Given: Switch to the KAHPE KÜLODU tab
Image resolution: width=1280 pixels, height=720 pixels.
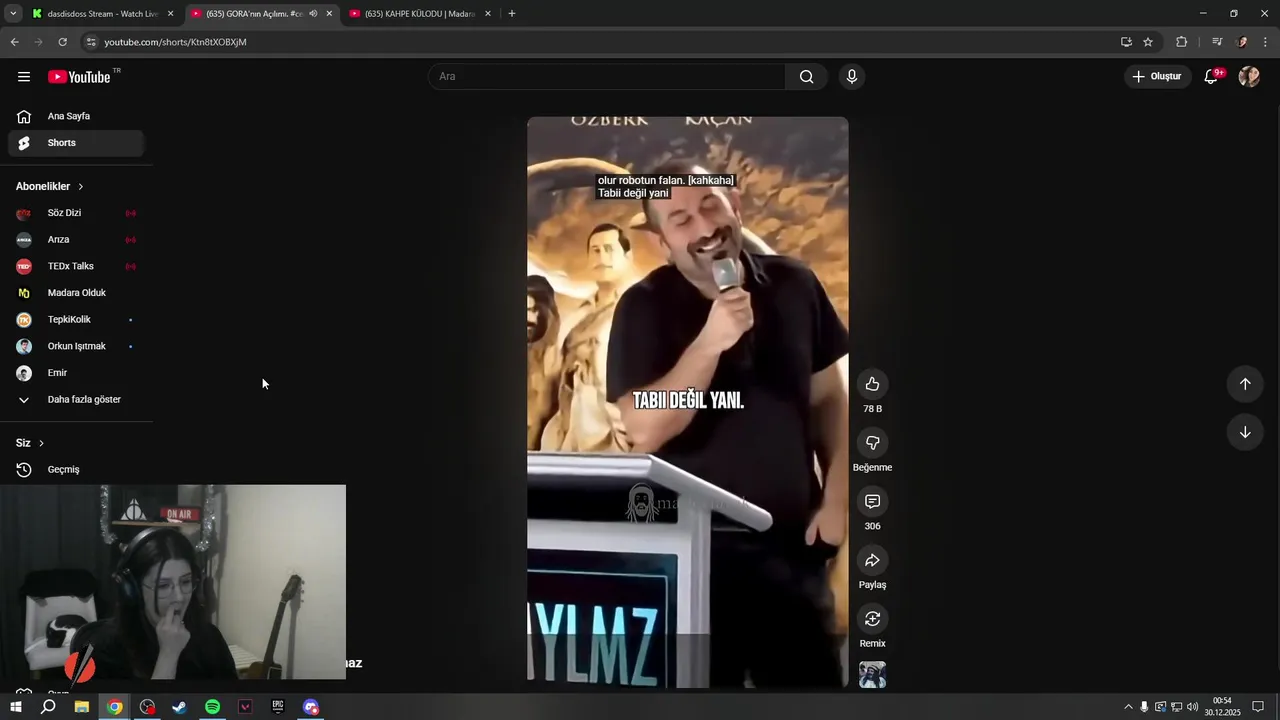Looking at the screenshot, I should point(420,14).
